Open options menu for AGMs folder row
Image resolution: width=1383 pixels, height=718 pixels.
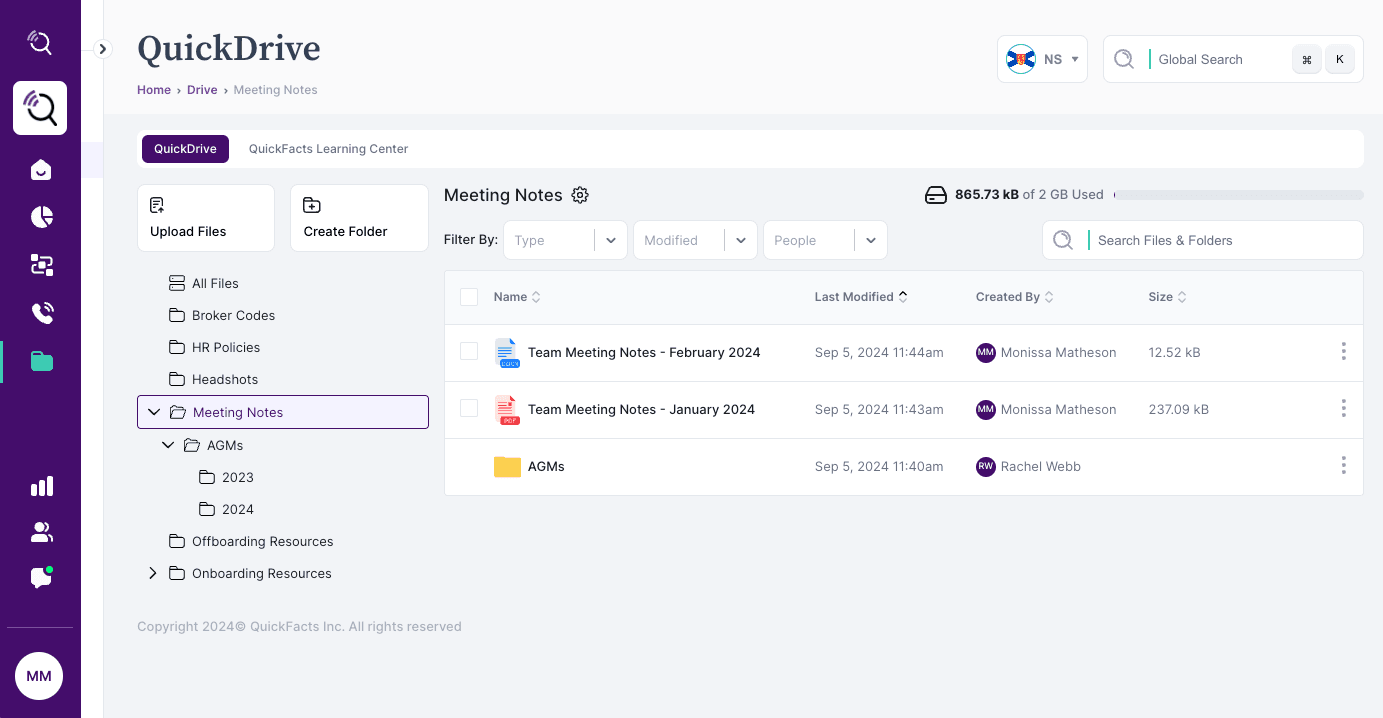pyautogui.click(x=1343, y=466)
